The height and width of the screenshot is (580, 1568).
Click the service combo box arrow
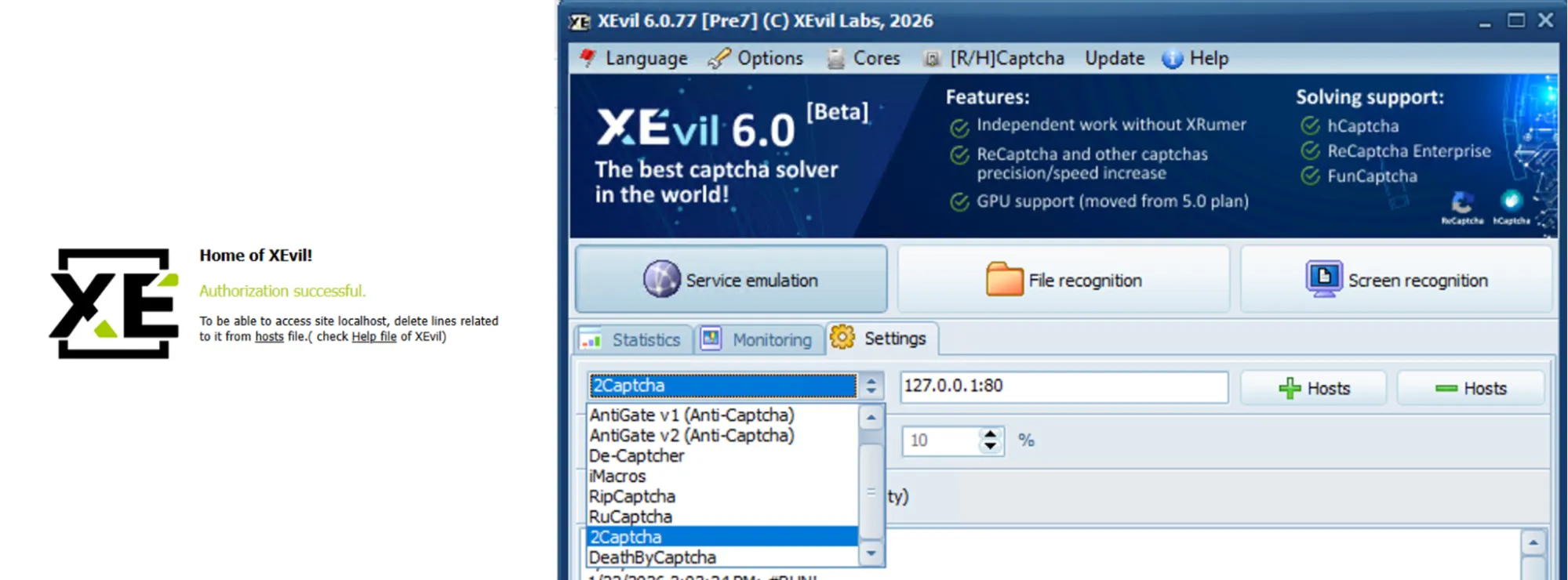[871, 386]
